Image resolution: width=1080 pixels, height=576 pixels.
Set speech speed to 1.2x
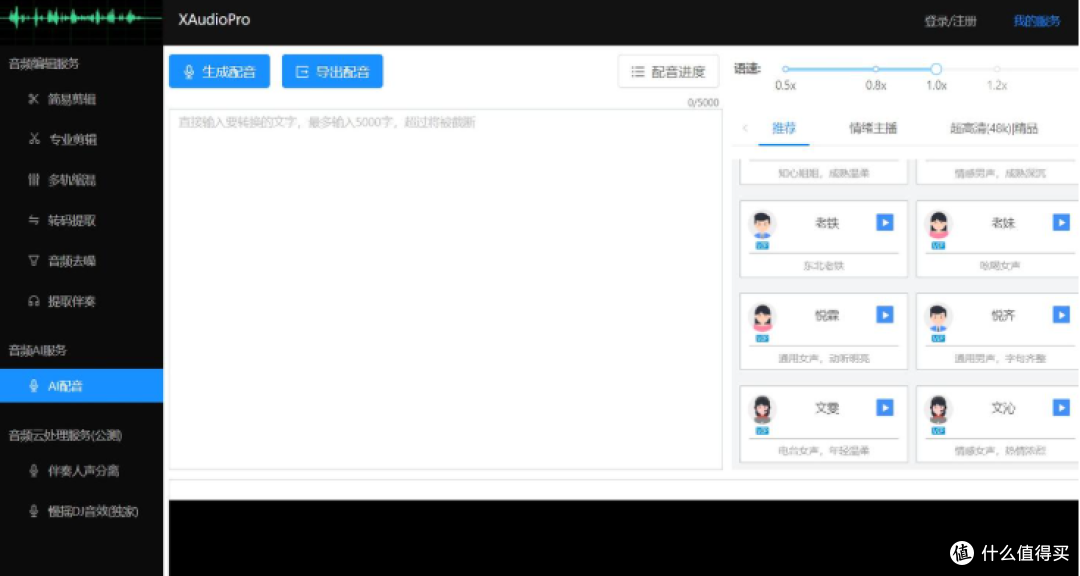pos(997,69)
